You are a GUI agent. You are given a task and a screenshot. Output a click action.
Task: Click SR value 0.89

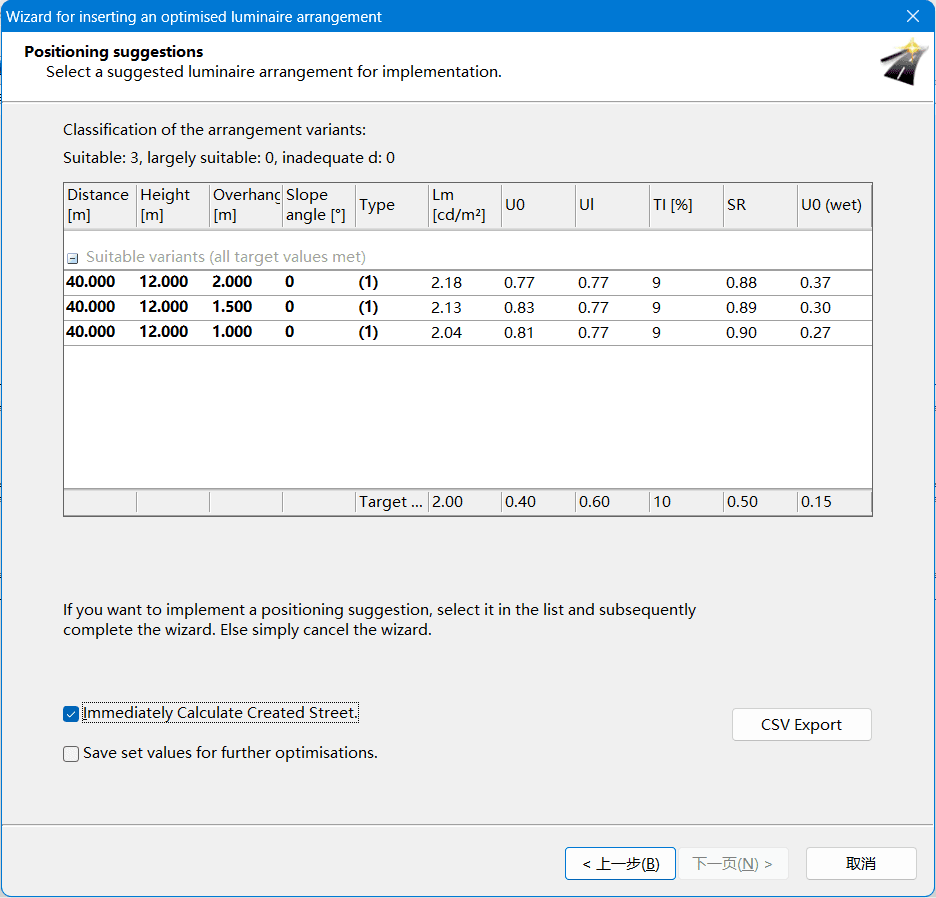point(741,308)
